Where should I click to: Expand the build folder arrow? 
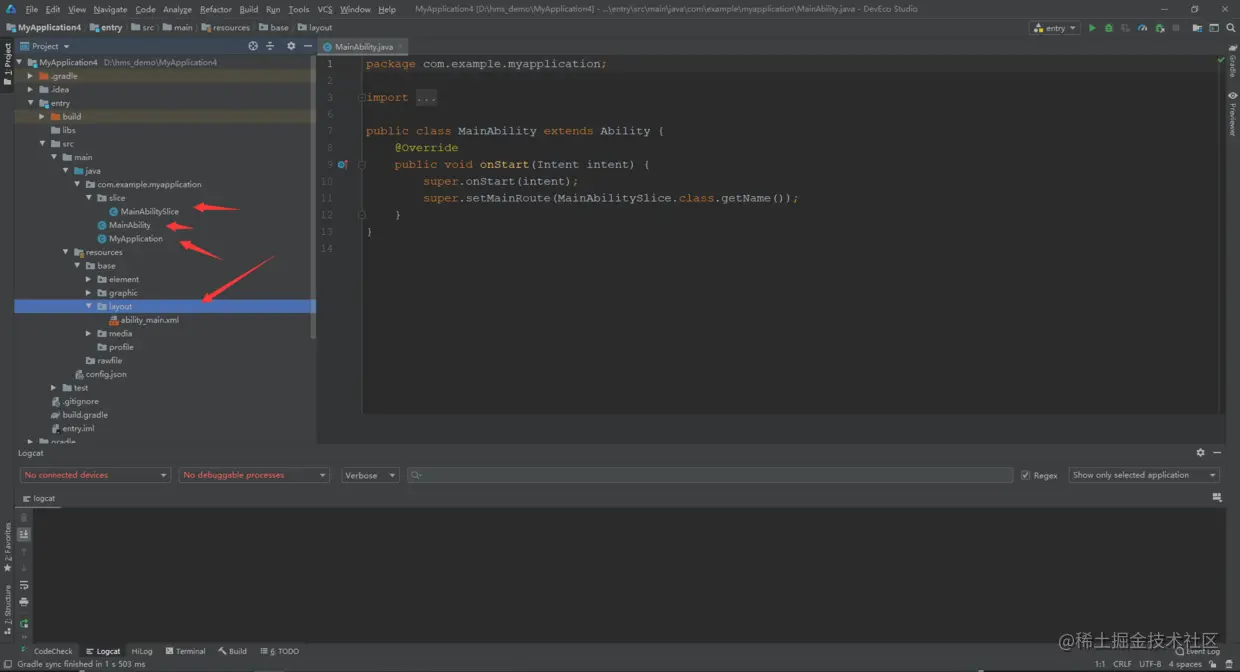(42, 117)
